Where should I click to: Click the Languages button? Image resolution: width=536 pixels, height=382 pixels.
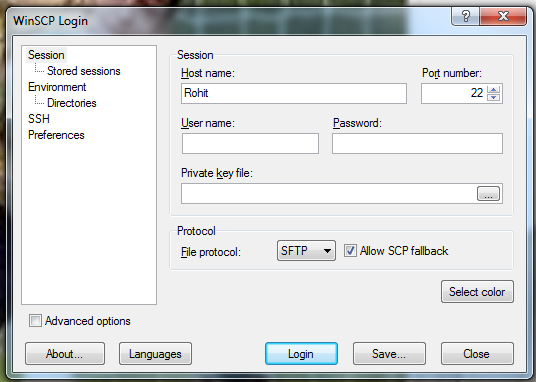click(x=155, y=354)
